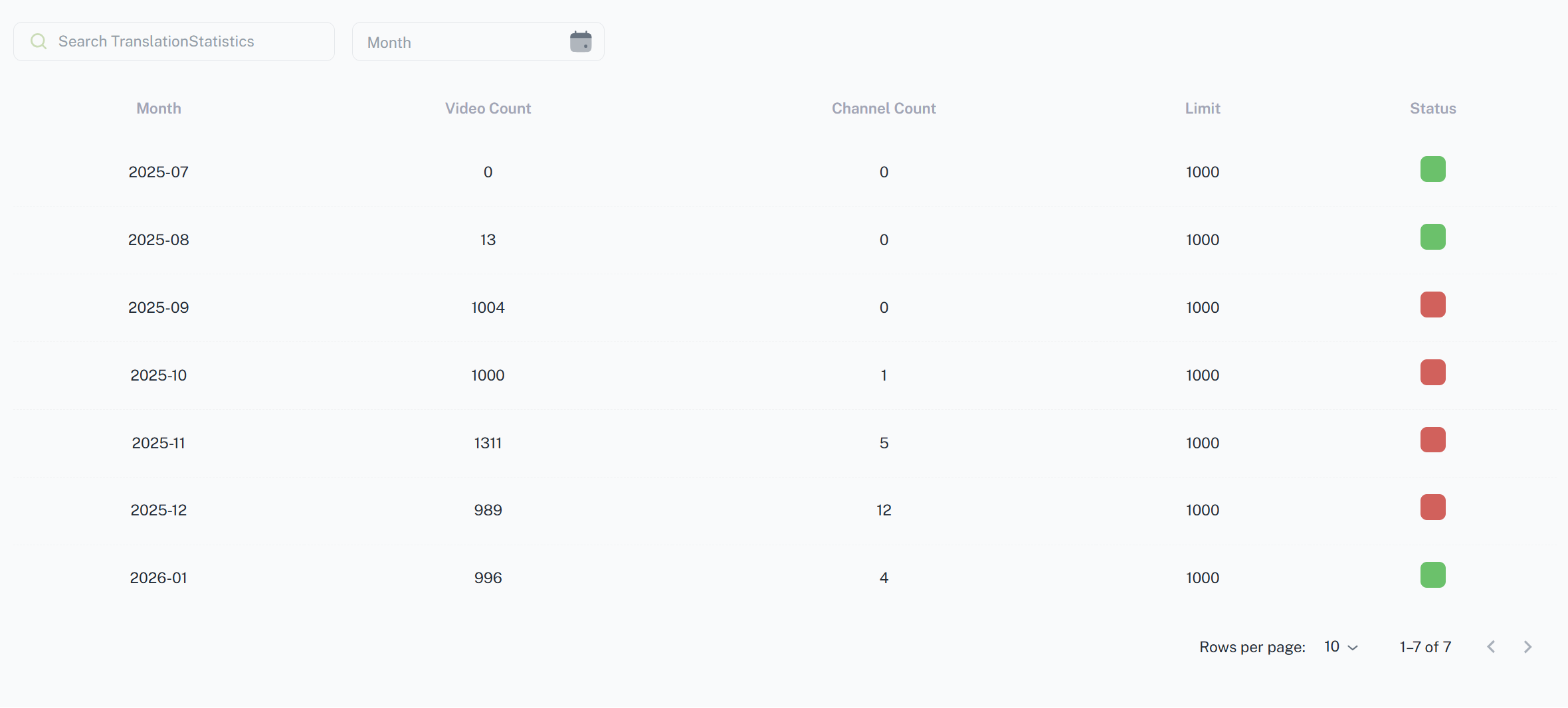Click the search magnifier icon
The width and height of the screenshot is (1568, 708).
(x=39, y=41)
